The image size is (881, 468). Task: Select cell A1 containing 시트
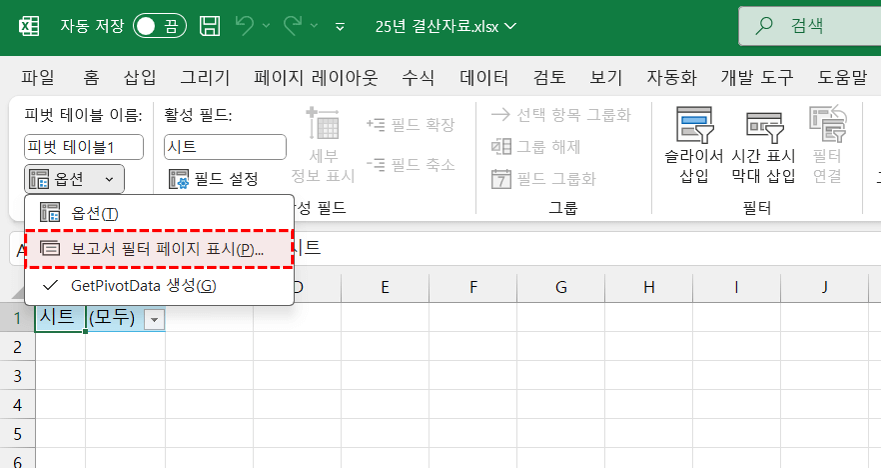click(60, 317)
